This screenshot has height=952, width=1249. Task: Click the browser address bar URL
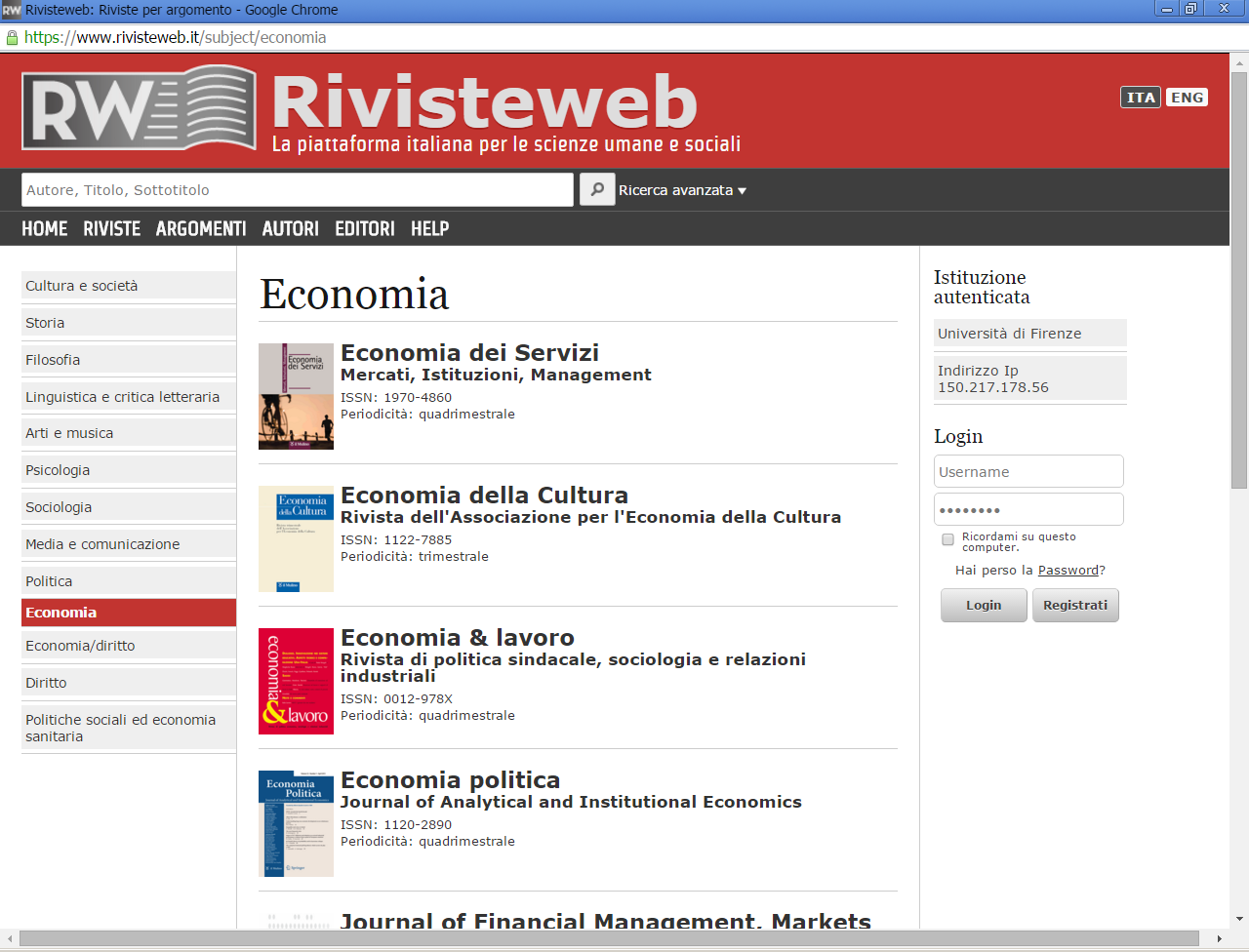click(x=175, y=38)
